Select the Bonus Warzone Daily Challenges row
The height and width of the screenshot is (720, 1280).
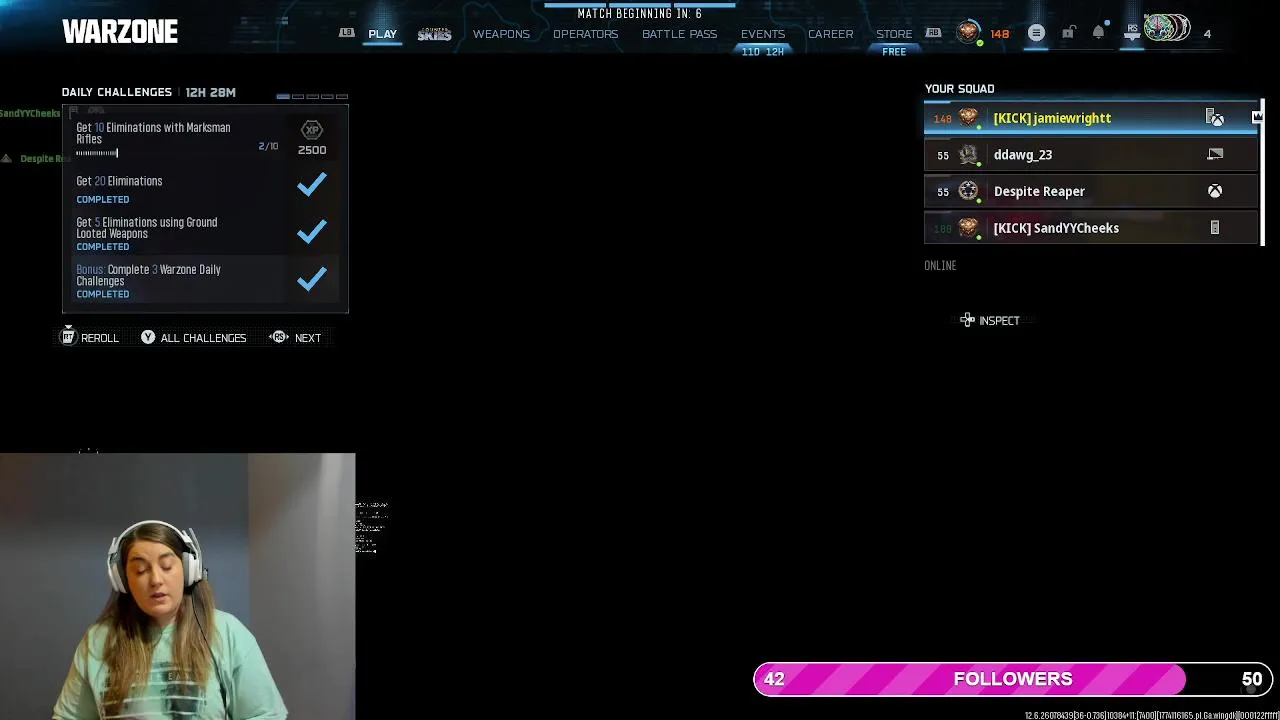tap(205, 281)
